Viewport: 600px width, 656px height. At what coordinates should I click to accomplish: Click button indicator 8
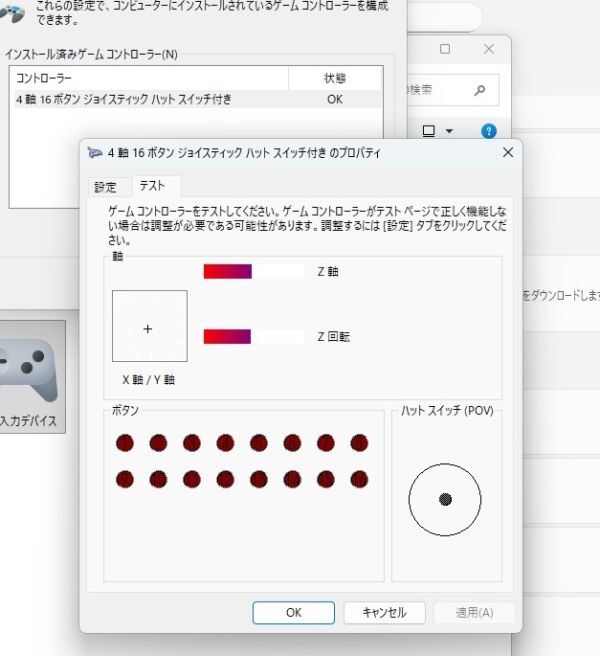pyautogui.click(x=359, y=443)
